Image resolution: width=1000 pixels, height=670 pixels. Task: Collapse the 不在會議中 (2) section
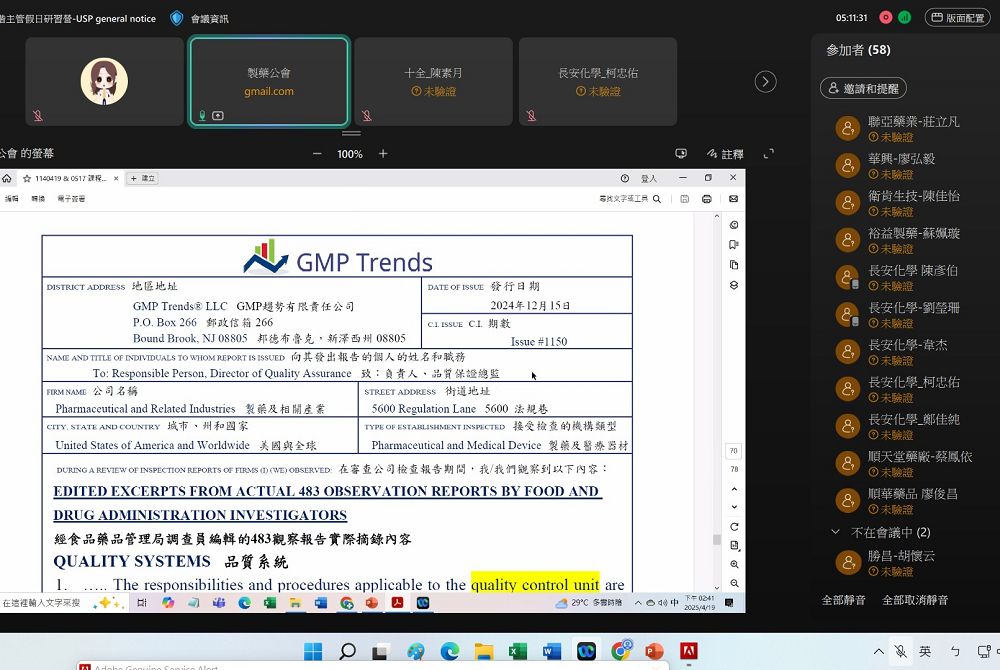835,532
